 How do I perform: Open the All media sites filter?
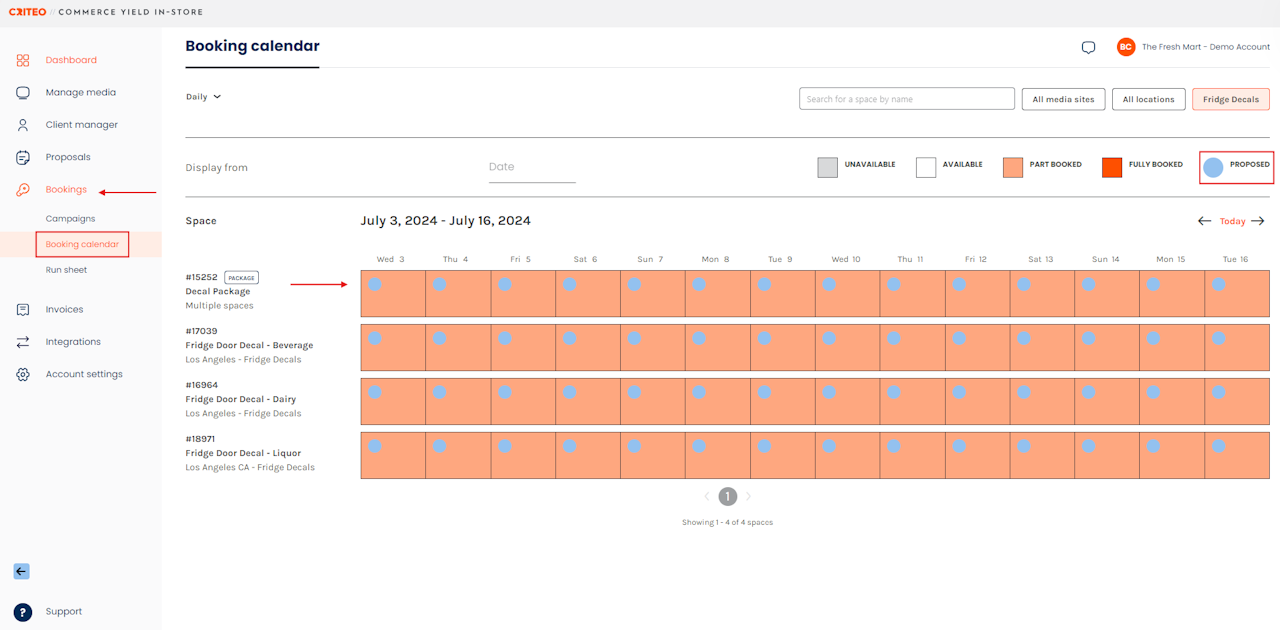coord(1063,99)
